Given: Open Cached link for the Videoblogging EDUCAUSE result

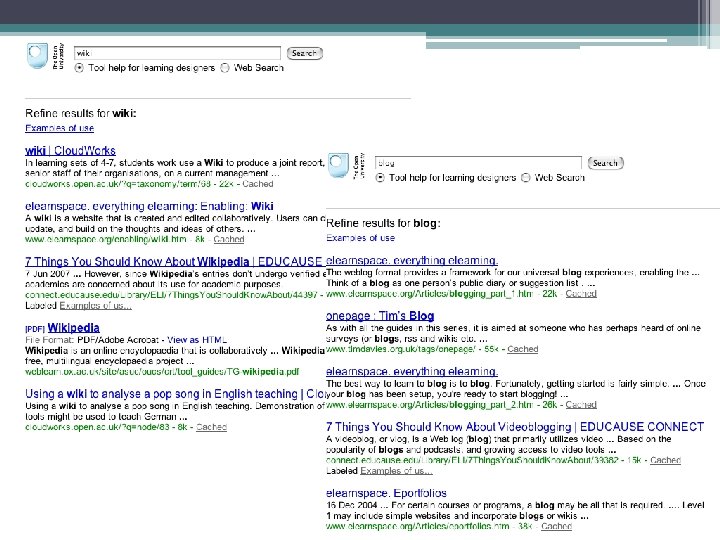Looking at the screenshot, I should pyautogui.click(x=665, y=460).
